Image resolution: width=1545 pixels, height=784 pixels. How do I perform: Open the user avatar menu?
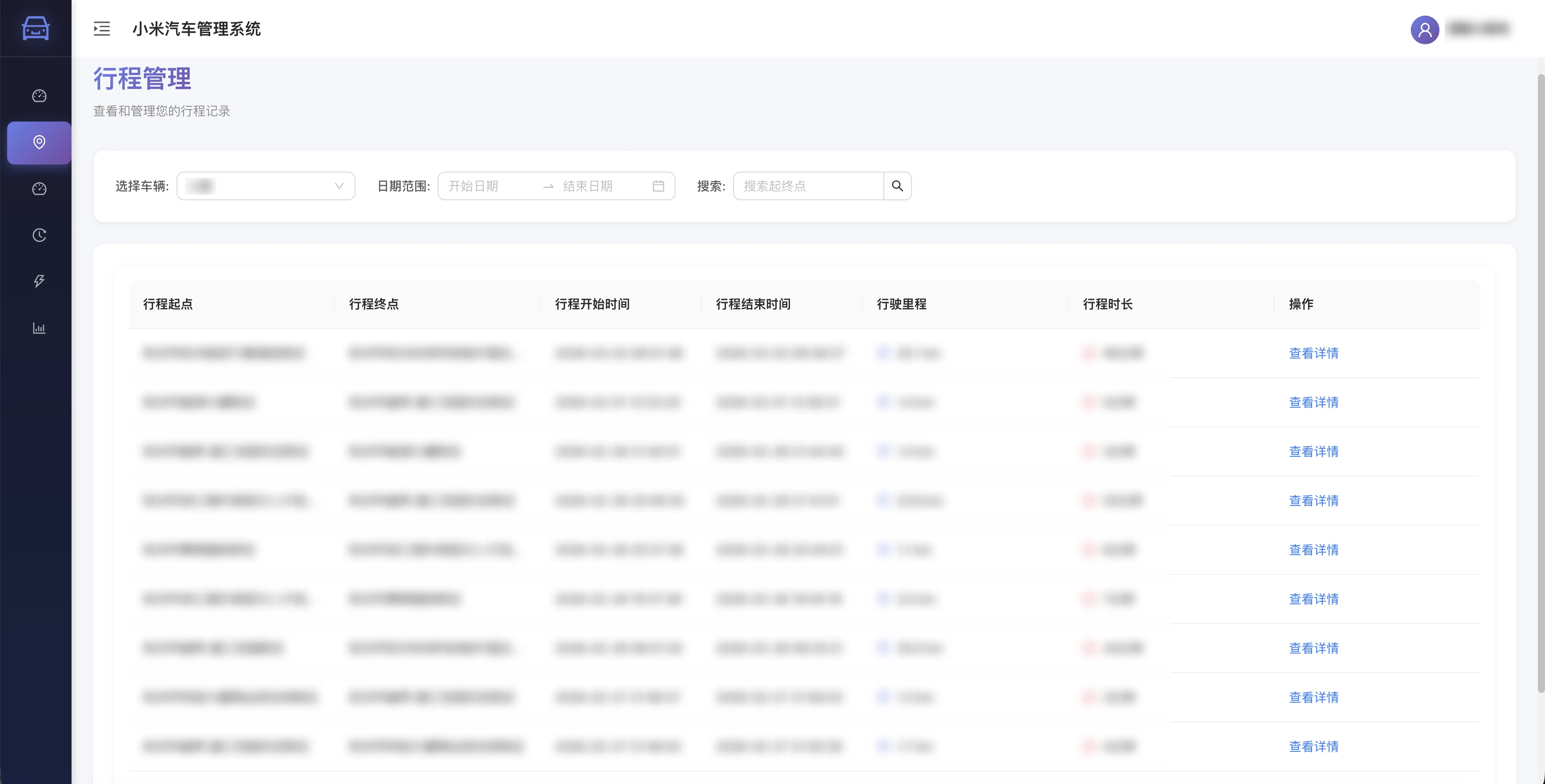pyautogui.click(x=1424, y=30)
